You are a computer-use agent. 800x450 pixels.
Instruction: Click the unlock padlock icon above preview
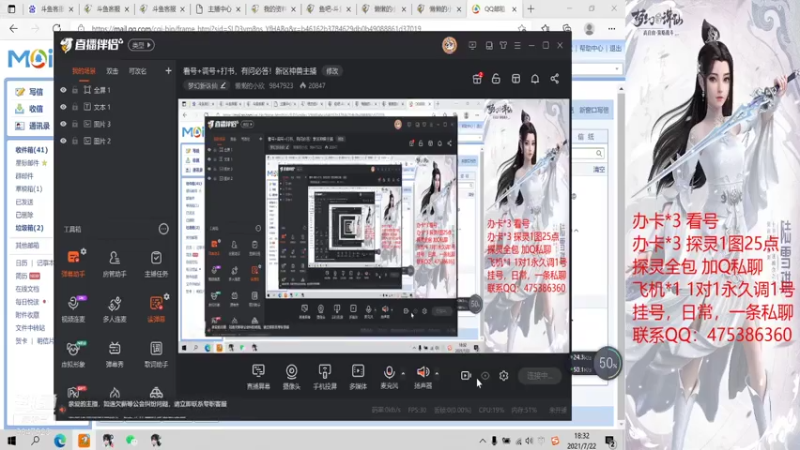496,79
